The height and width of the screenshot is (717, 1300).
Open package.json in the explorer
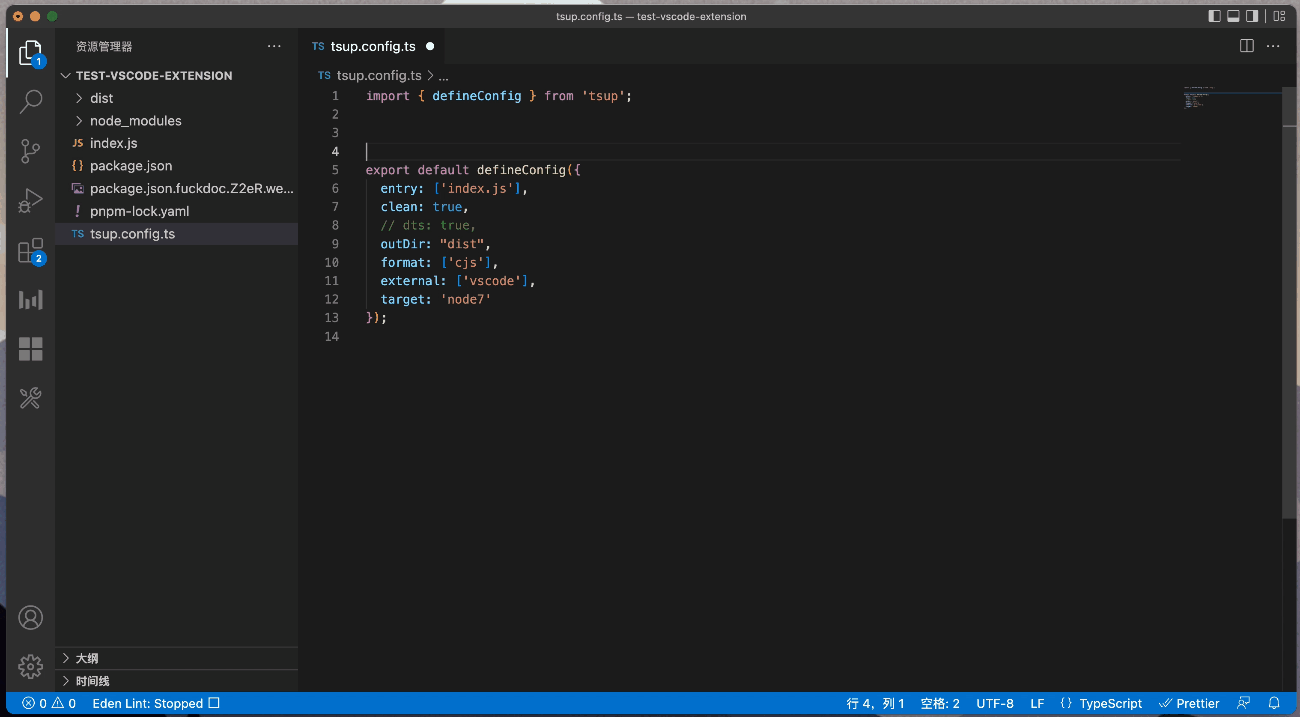176,166
